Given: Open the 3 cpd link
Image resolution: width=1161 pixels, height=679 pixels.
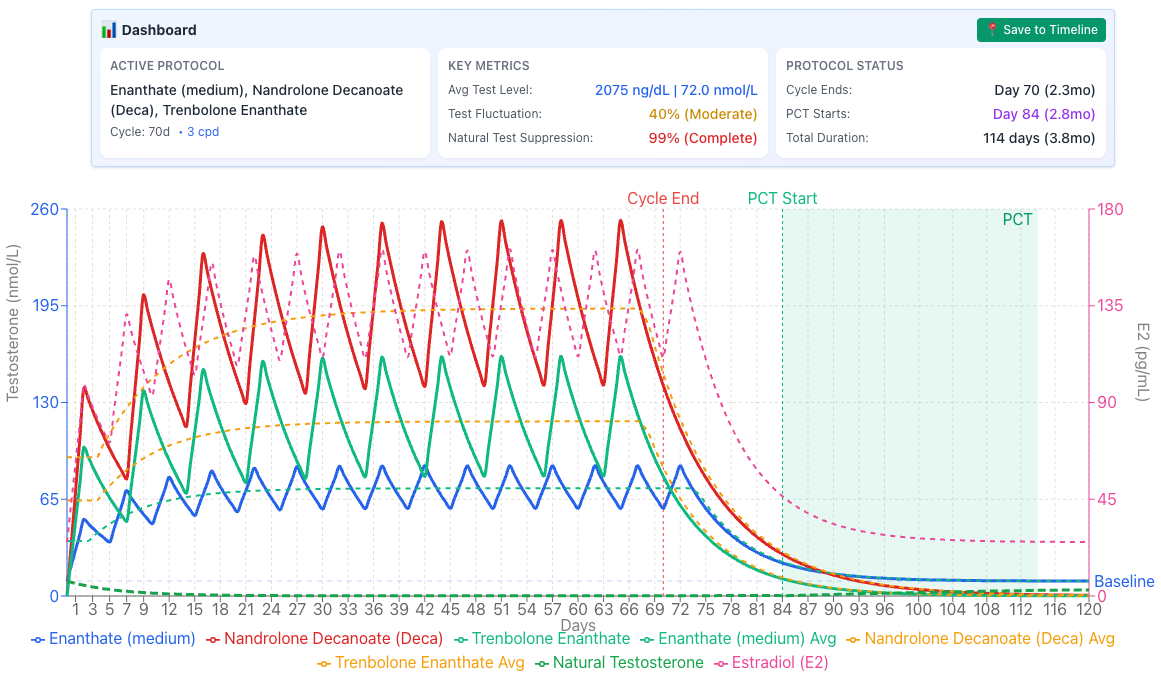Looking at the screenshot, I should click(202, 131).
